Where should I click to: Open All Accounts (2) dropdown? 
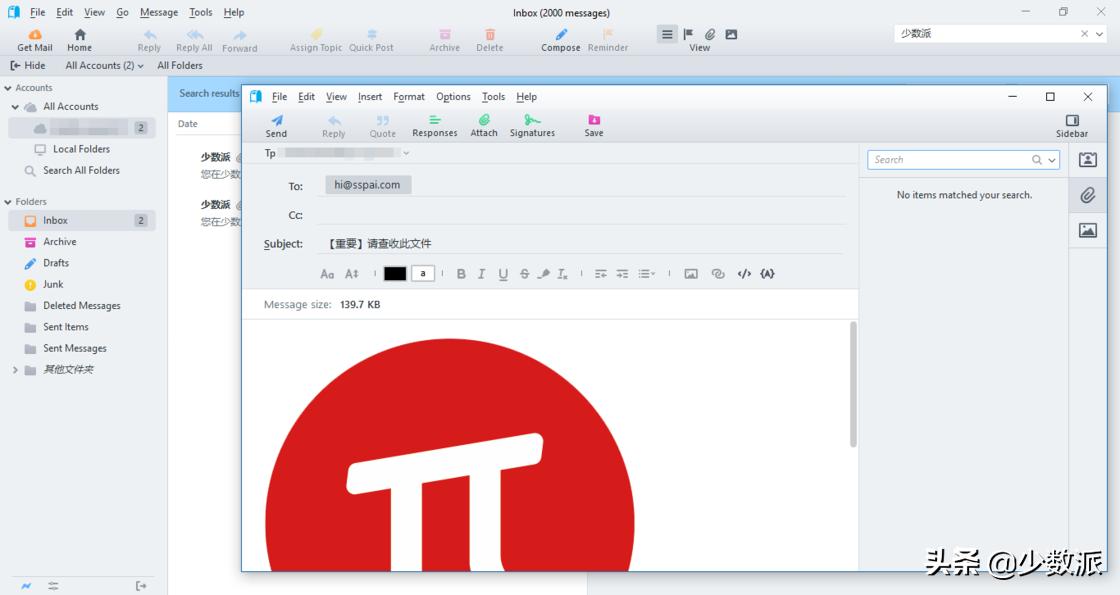pos(104,65)
